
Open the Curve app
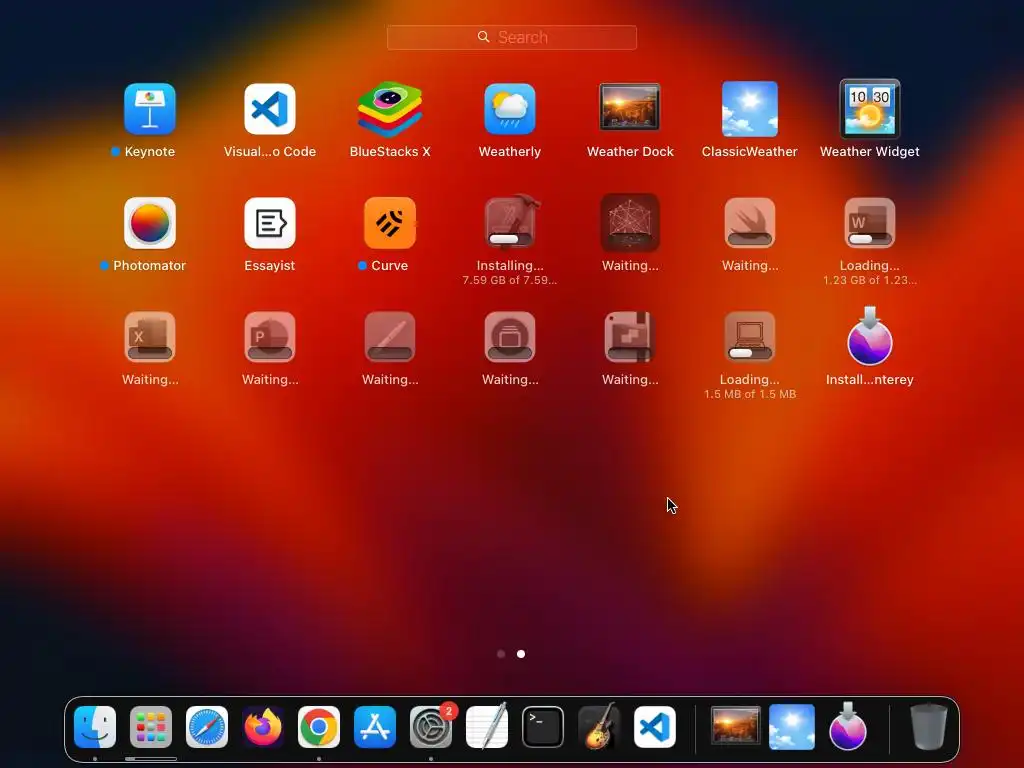(x=390, y=223)
